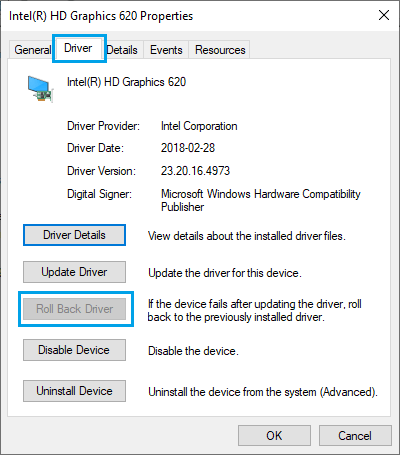400x455 pixels.
Task: Open the Resources tab
Action: (220, 50)
